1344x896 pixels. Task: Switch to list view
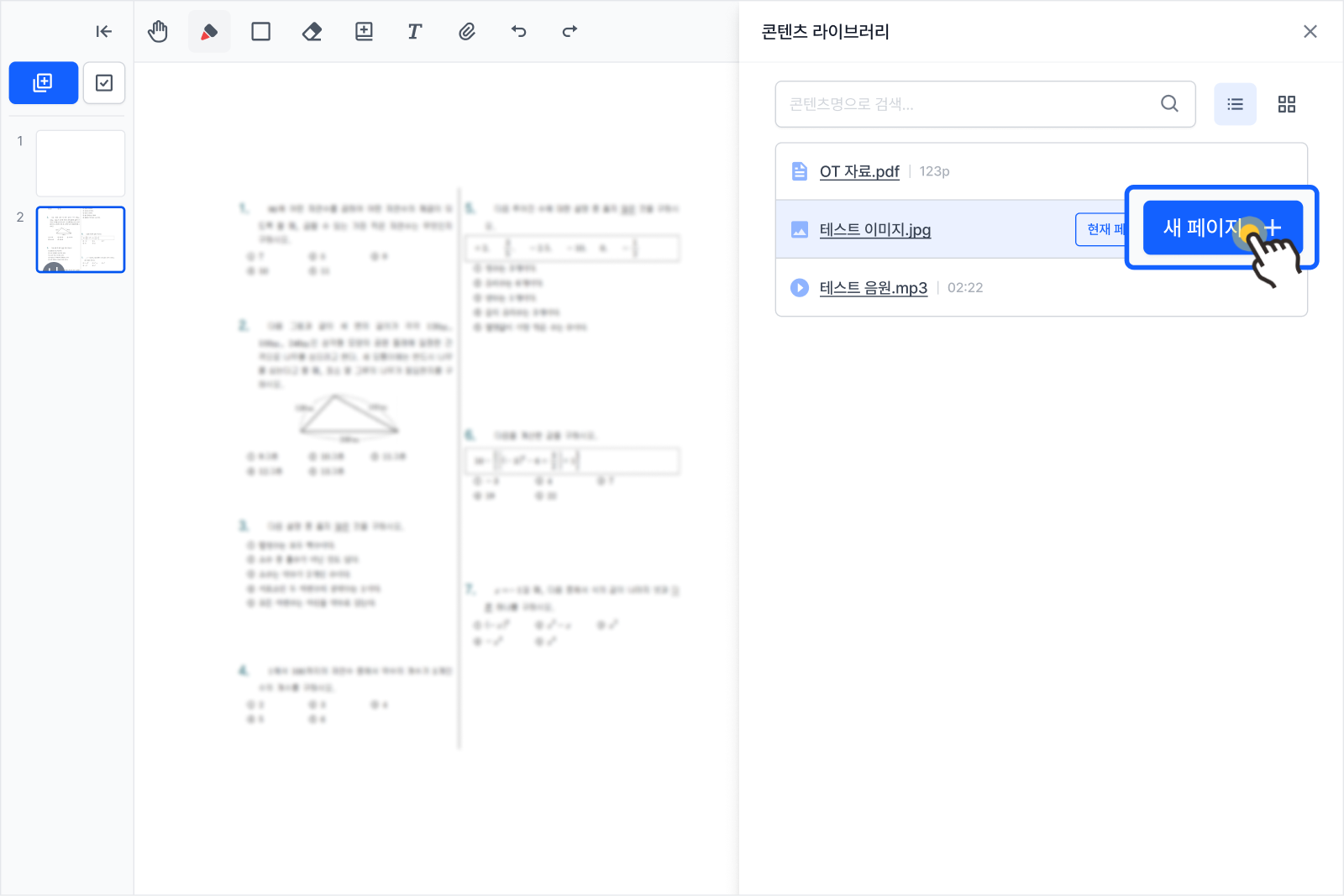pos(1236,104)
